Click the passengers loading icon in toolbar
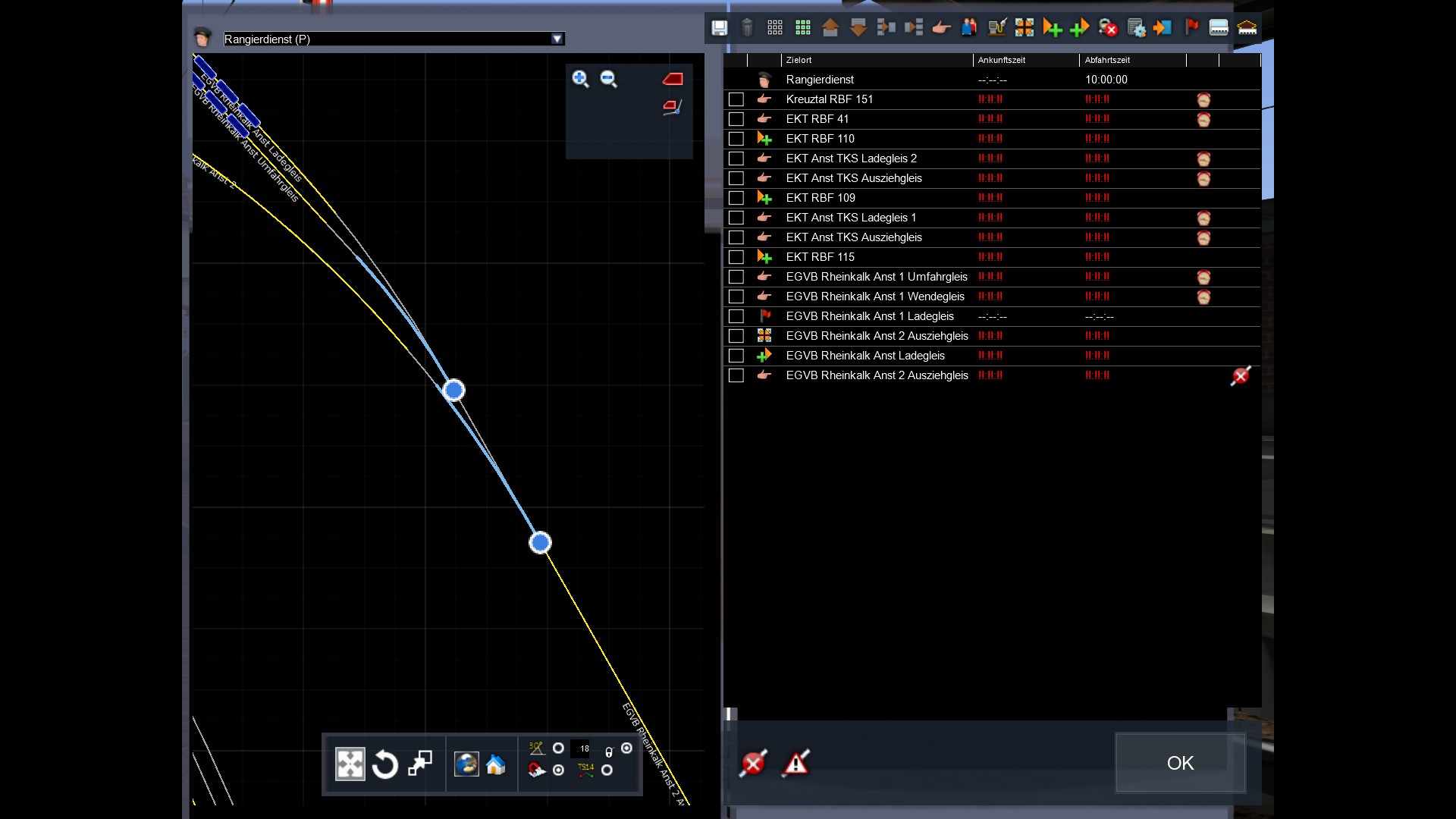 click(x=968, y=28)
